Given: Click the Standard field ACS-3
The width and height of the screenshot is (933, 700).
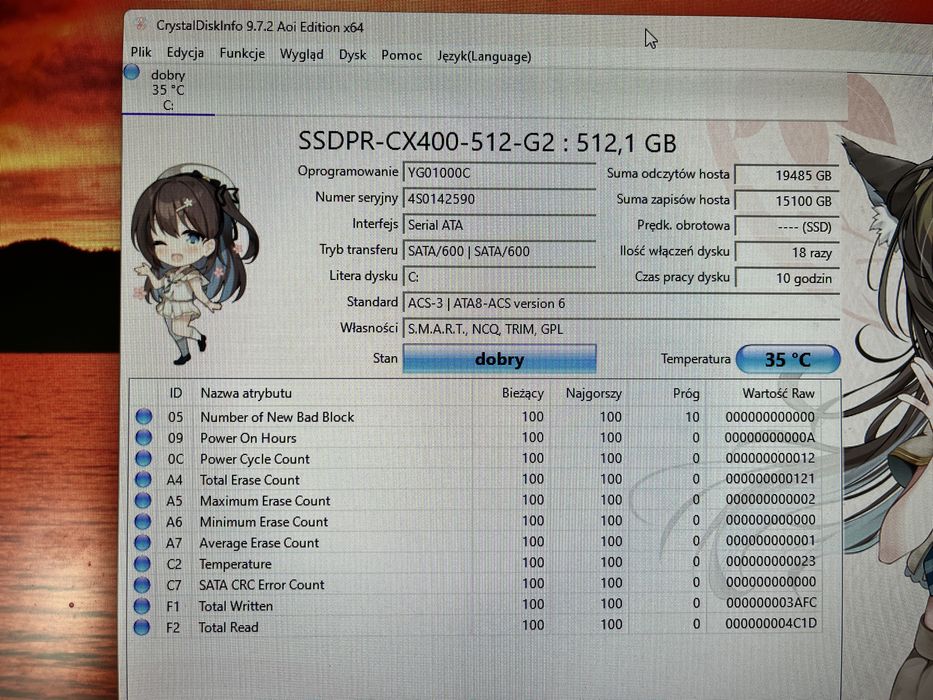Looking at the screenshot, I should 621,304.
